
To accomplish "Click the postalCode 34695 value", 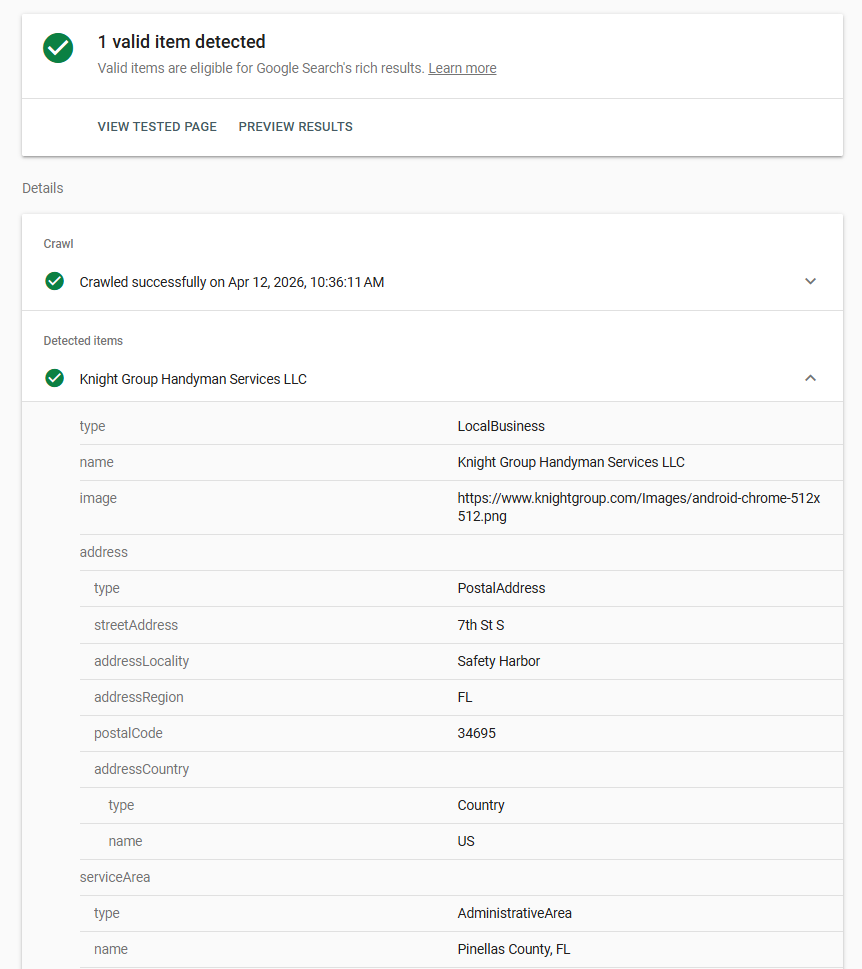I will tap(475, 733).
